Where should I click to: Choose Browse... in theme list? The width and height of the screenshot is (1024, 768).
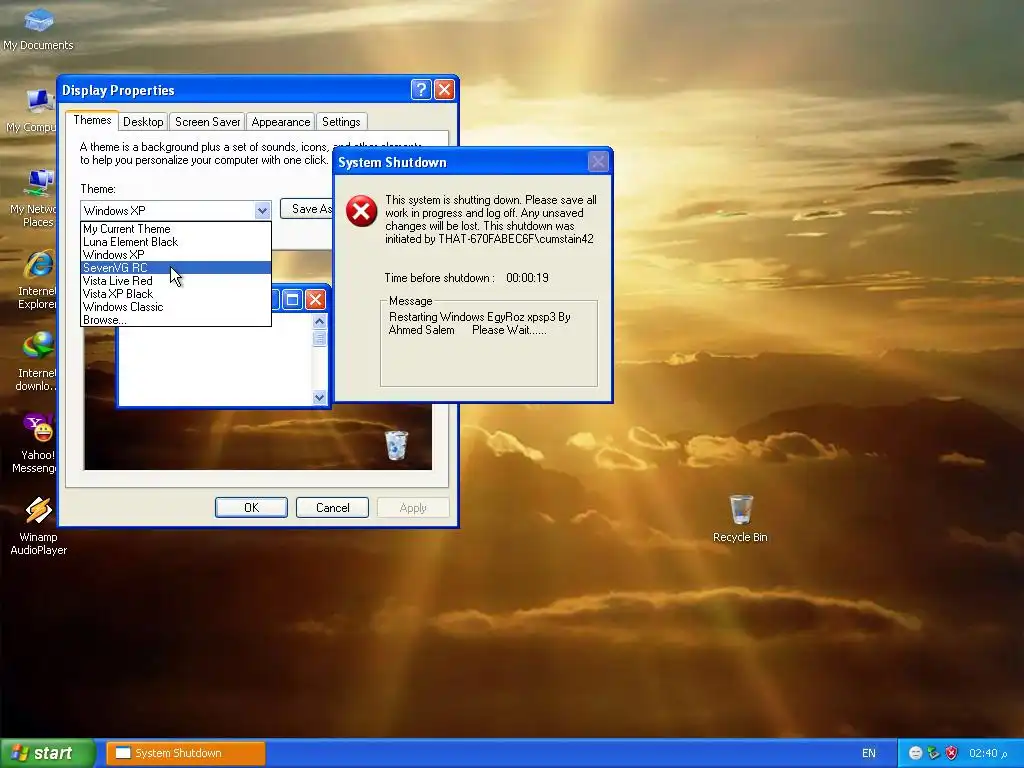click(176, 320)
